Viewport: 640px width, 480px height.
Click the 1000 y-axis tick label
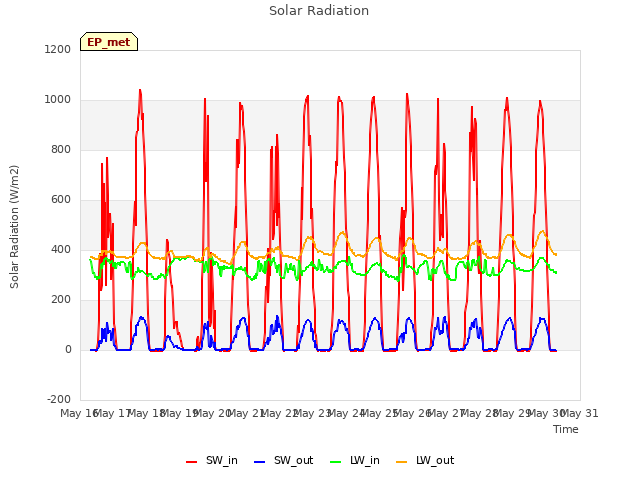[x=58, y=100]
